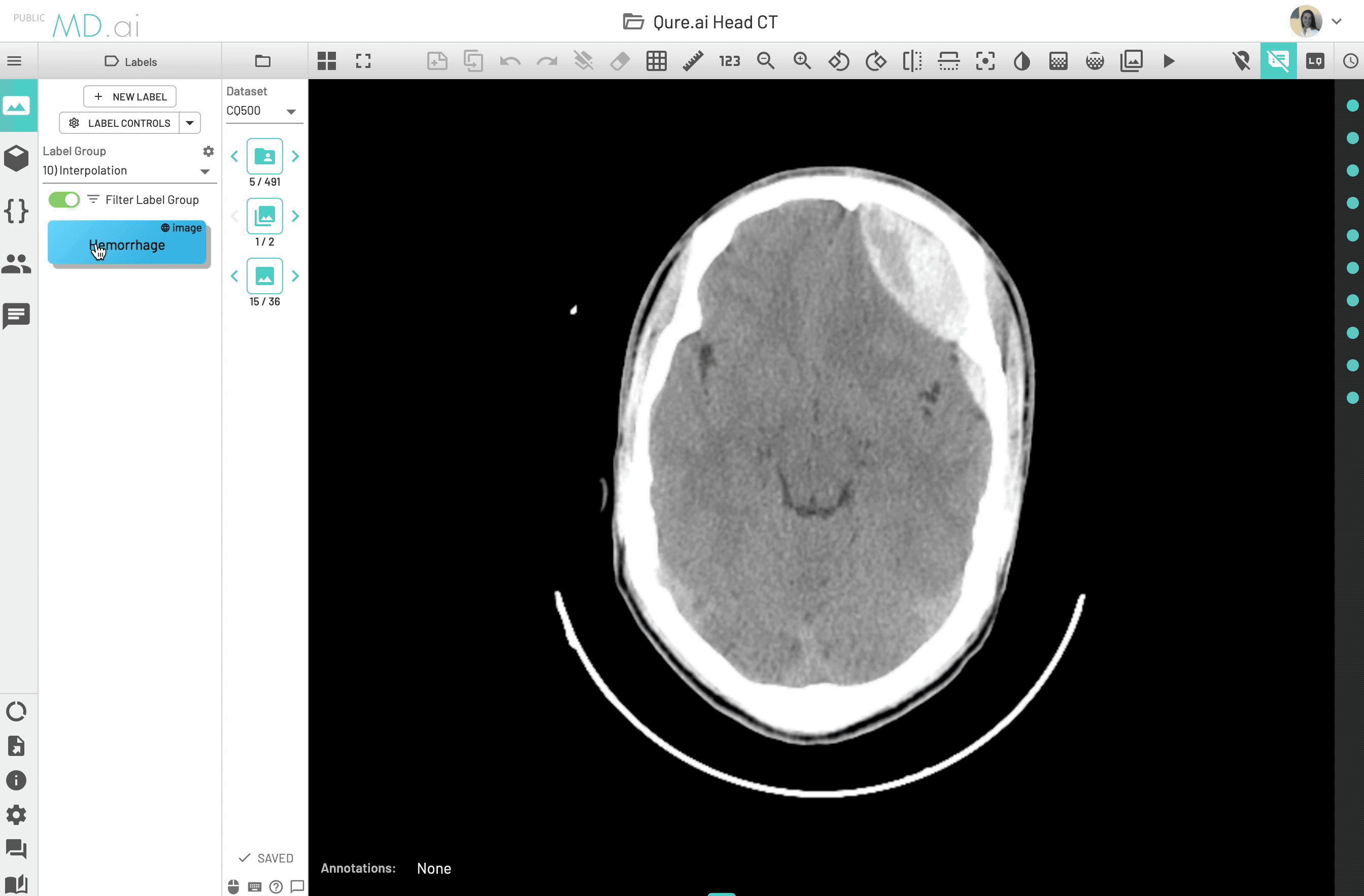Rotate image counterclockwise
1364x896 pixels.
838,61
